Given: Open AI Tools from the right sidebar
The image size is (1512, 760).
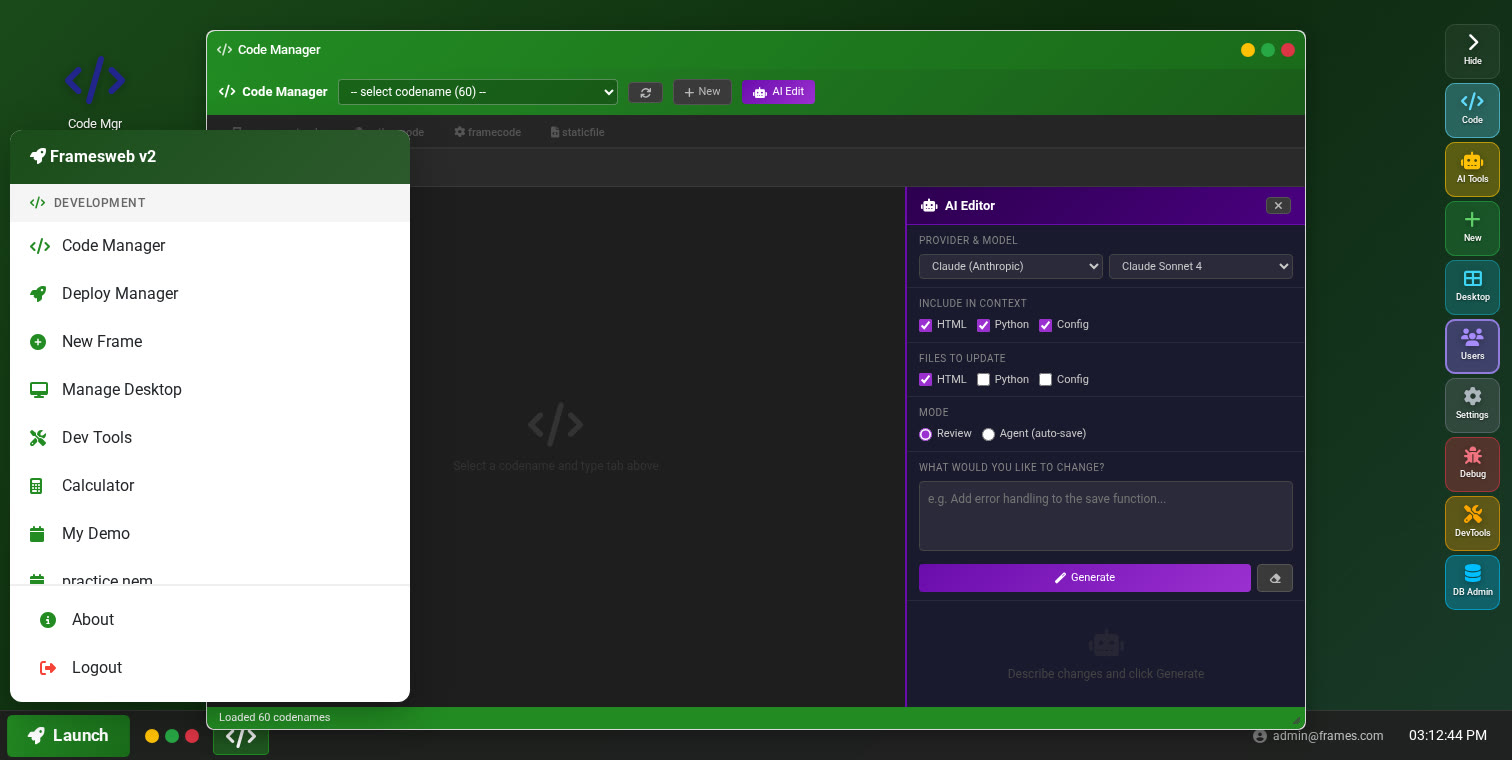Looking at the screenshot, I should [1471, 169].
